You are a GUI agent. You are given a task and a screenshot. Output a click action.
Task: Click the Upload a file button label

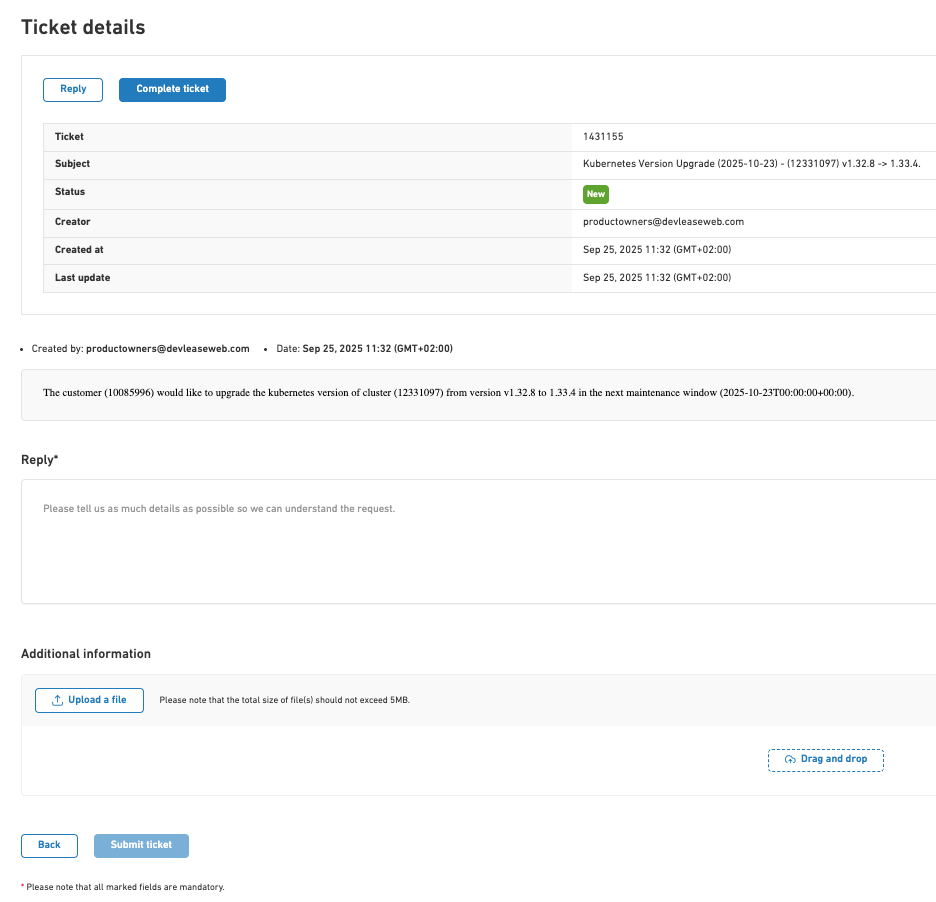(x=97, y=700)
